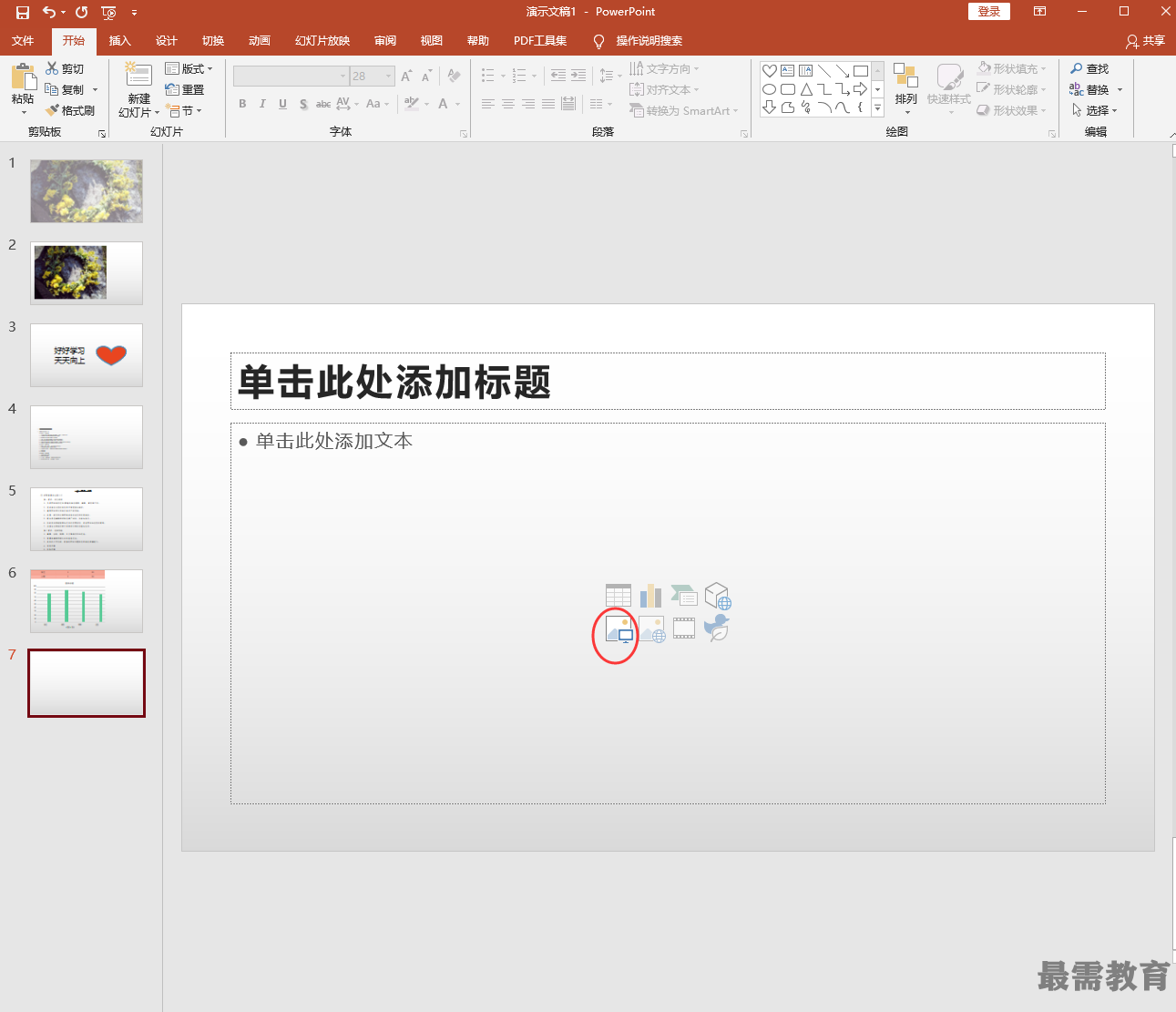Center-align the paragraph text
The height and width of the screenshot is (1012, 1176).
pyautogui.click(x=508, y=104)
